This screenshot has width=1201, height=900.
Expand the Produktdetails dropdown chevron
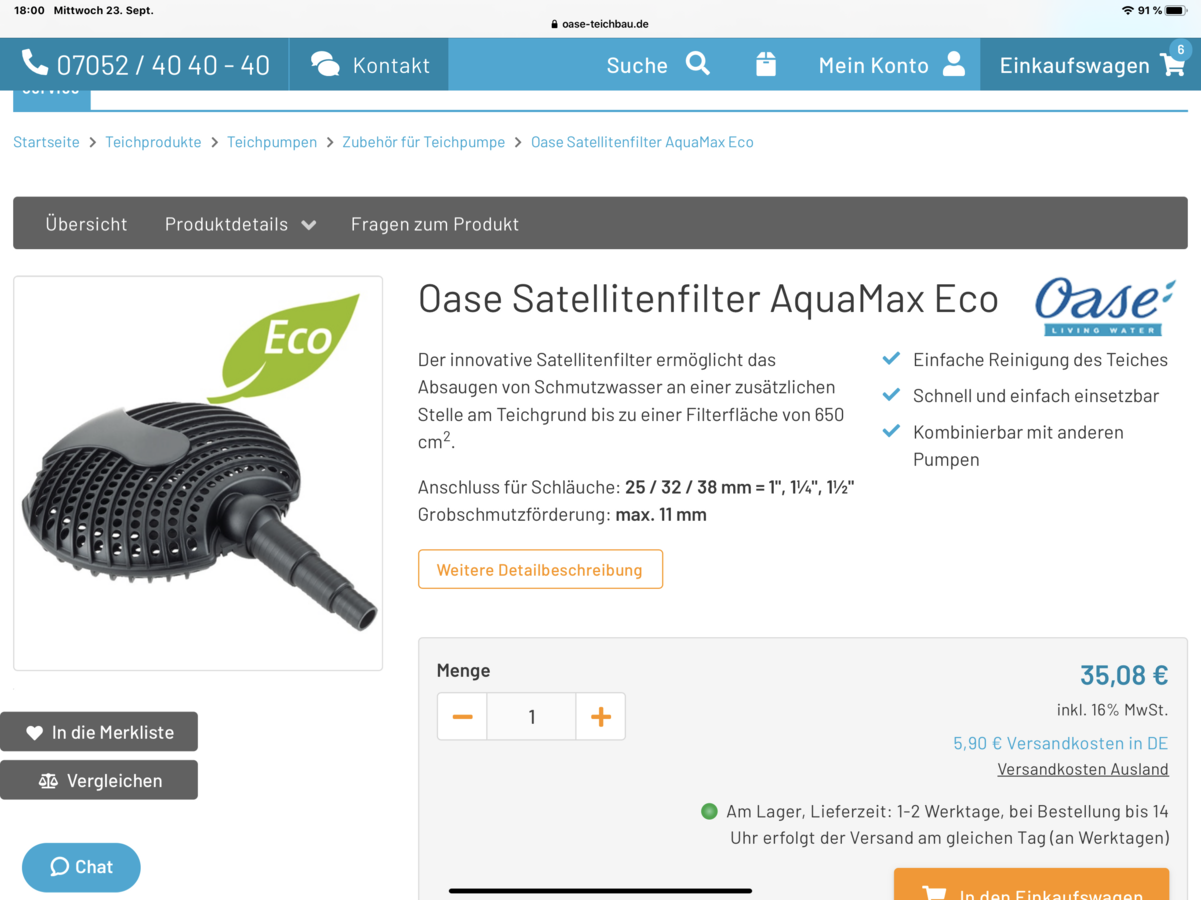point(309,225)
